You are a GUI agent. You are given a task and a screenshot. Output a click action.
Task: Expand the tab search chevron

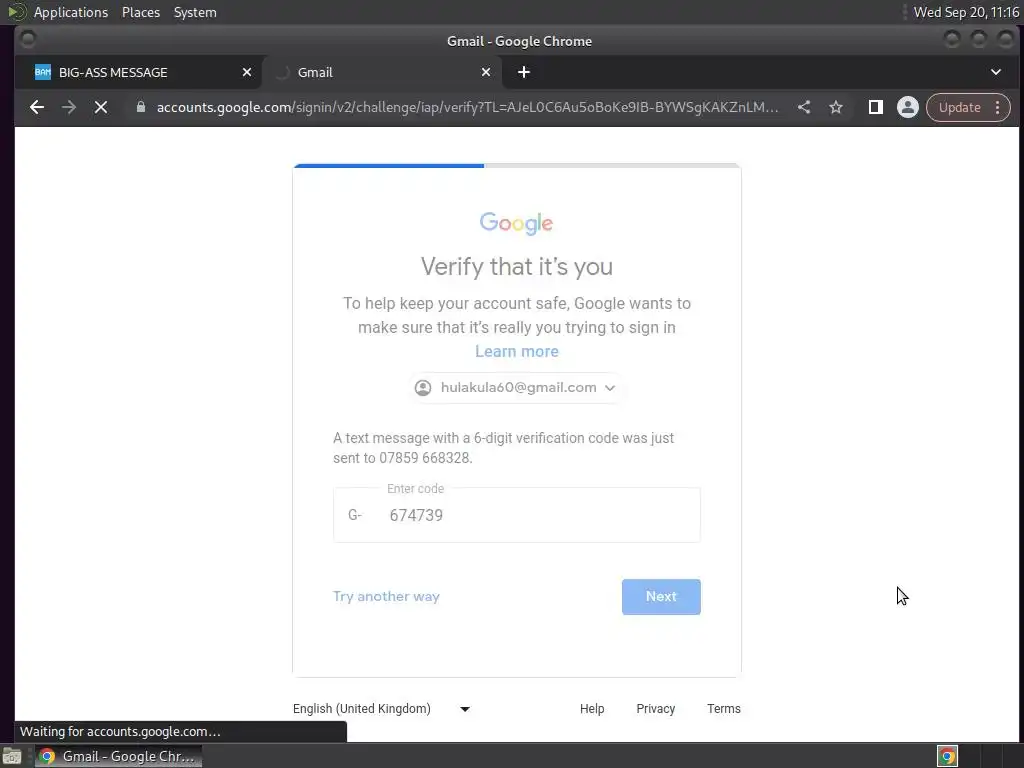pos(996,72)
